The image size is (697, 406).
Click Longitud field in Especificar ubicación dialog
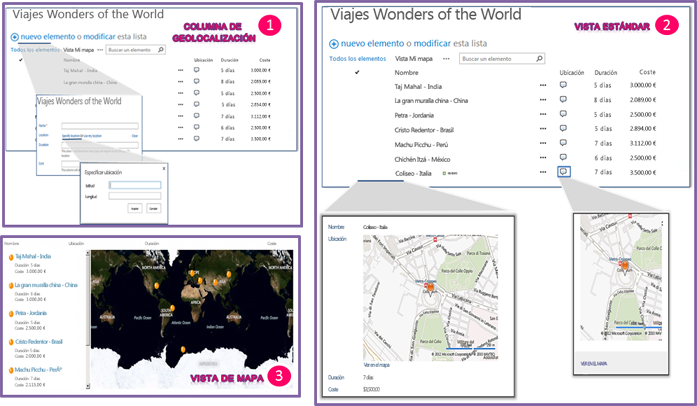pyautogui.click(x=135, y=196)
